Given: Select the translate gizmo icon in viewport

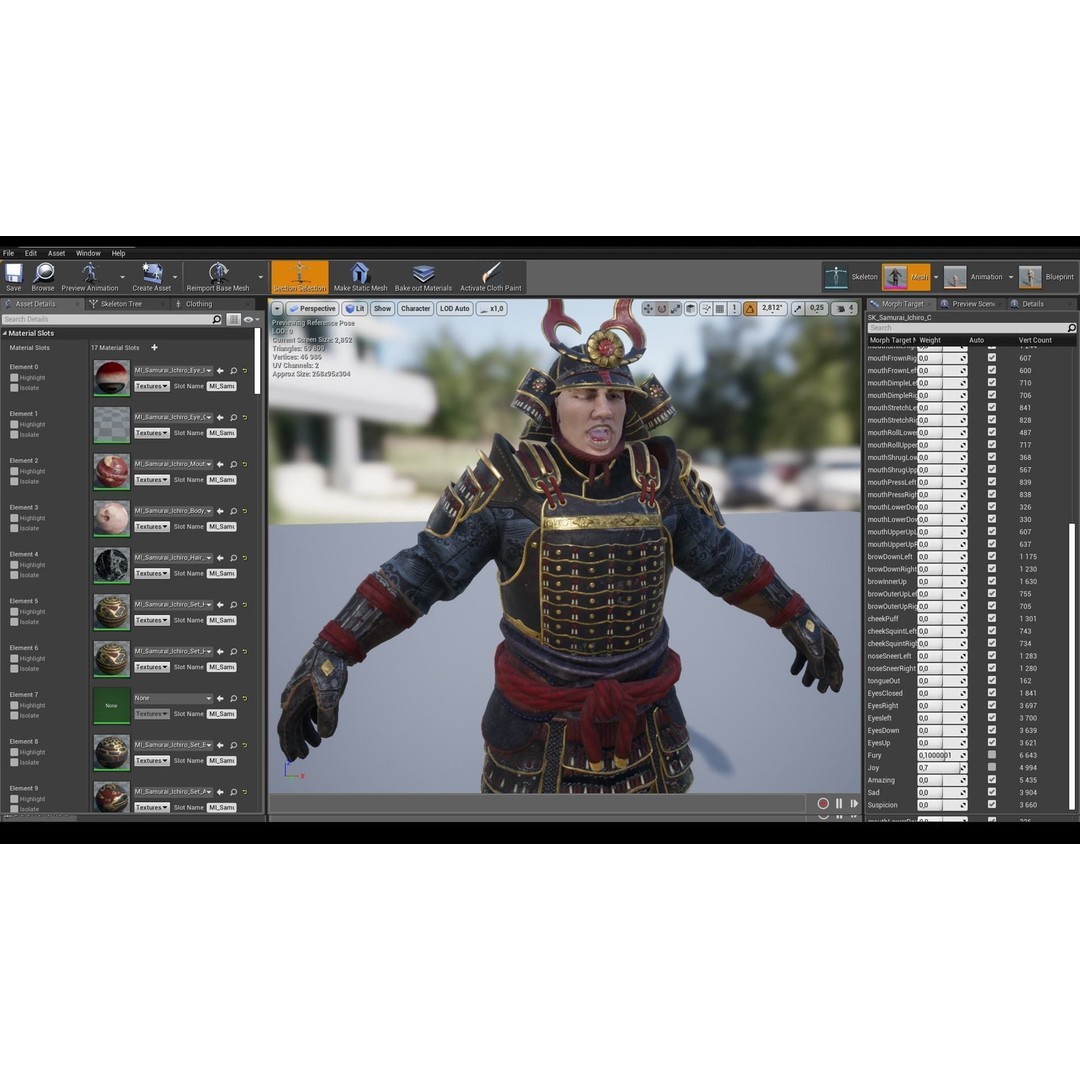Looking at the screenshot, I should point(648,309).
